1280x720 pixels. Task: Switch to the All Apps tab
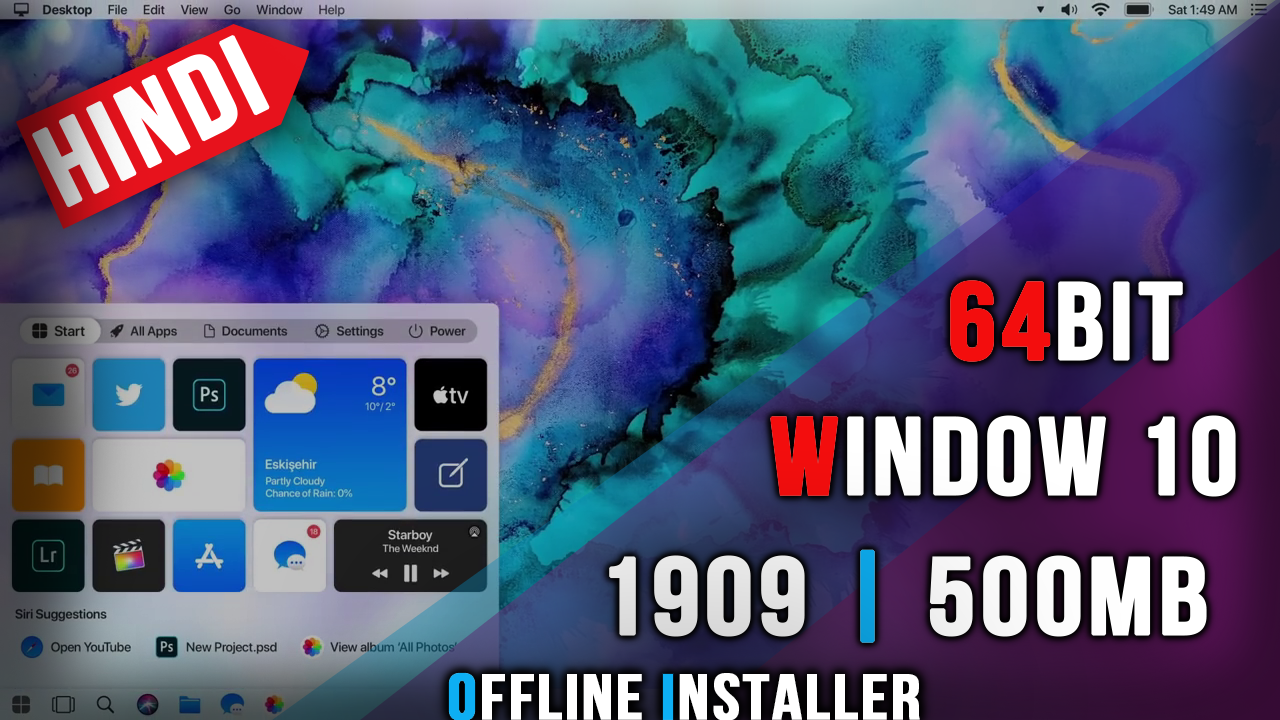[x=144, y=331]
